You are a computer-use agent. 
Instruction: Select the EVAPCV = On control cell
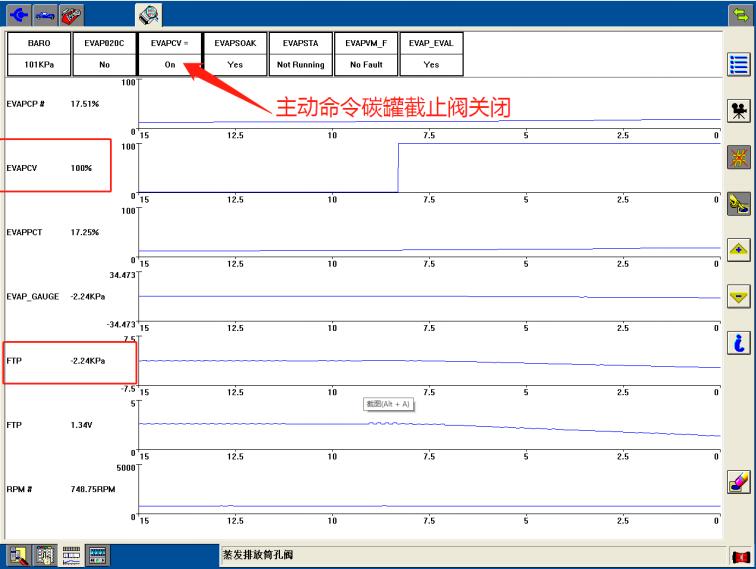pyautogui.click(x=170, y=54)
